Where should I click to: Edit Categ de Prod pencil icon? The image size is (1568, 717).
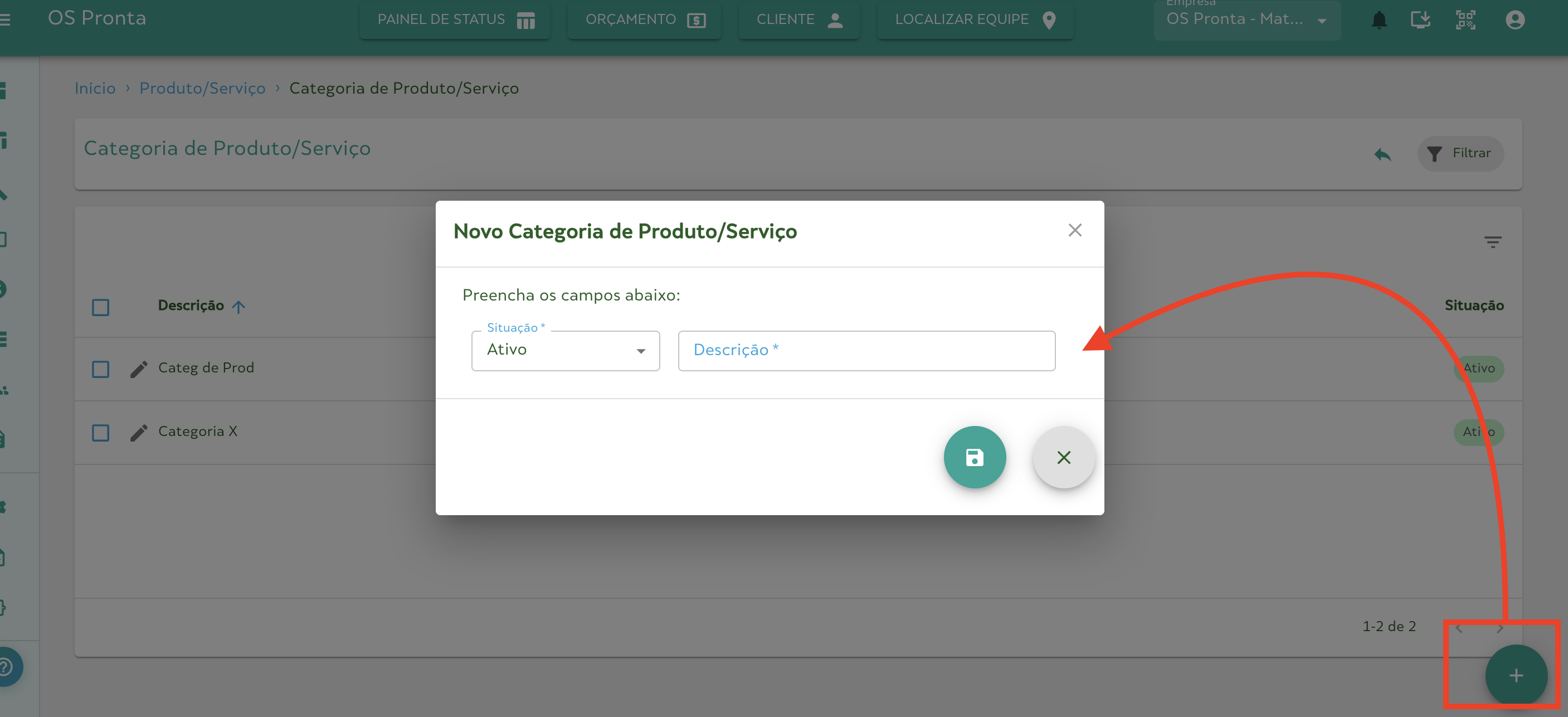[139, 369]
